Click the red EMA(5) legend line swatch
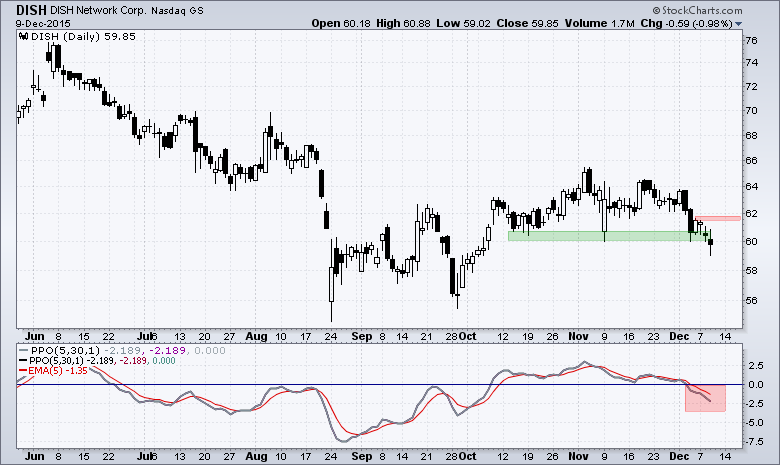Viewport: 780px width, 465px height. (22, 371)
